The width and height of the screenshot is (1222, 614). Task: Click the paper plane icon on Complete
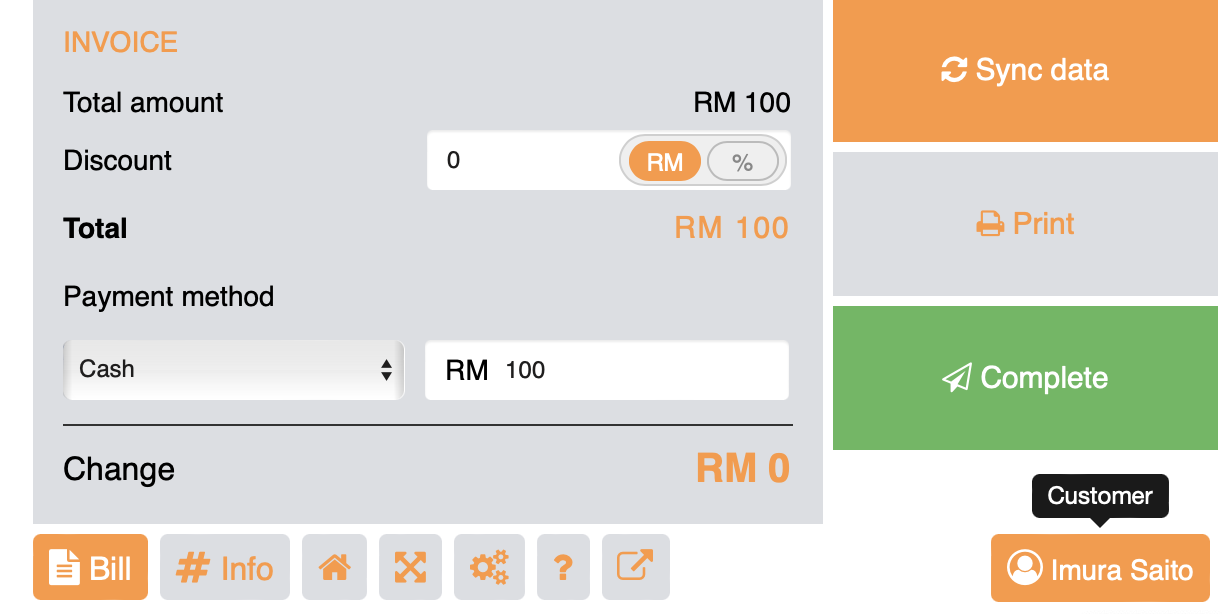pyautogui.click(x=957, y=378)
